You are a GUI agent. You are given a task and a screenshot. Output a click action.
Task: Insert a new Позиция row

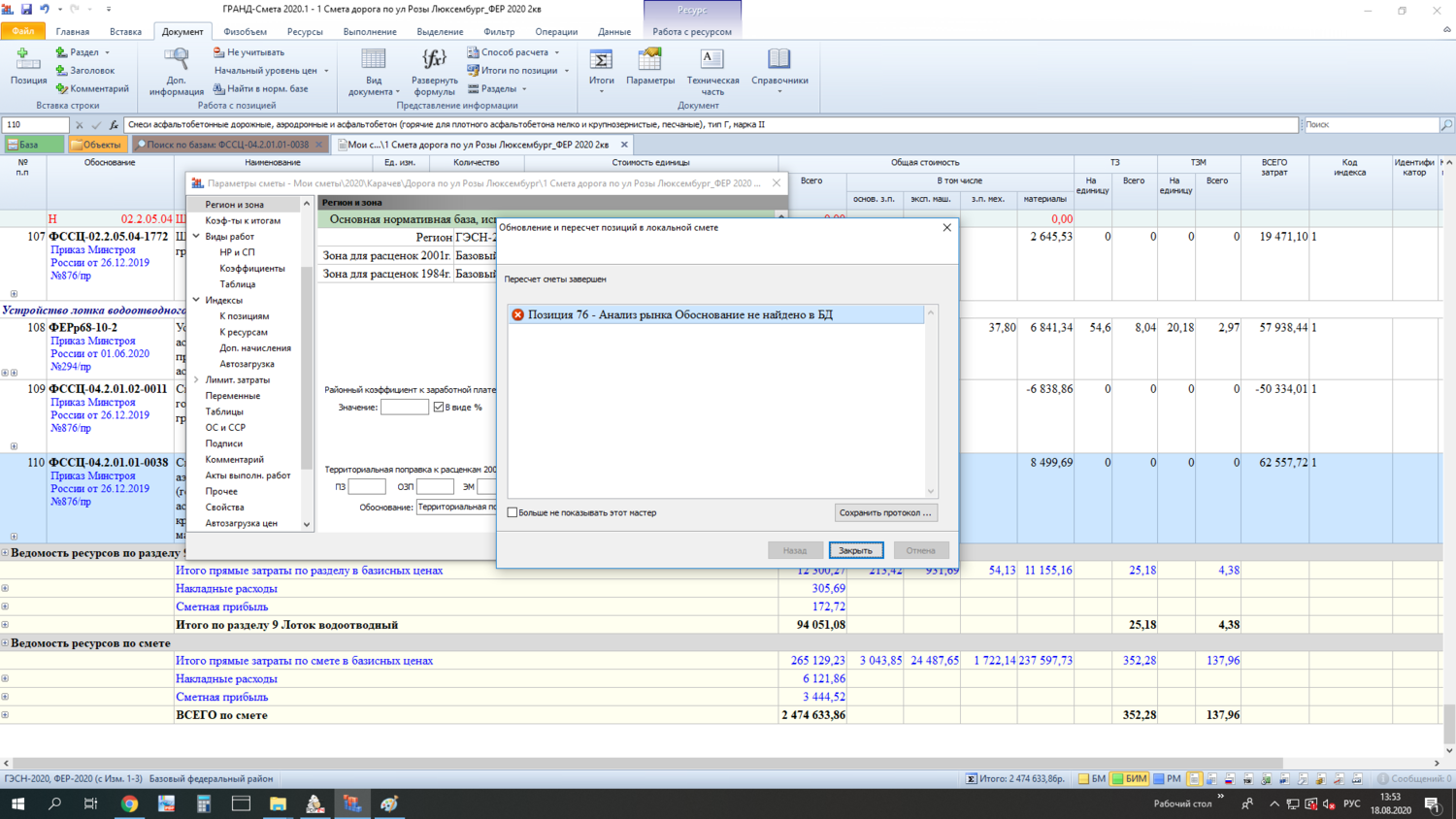tap(28, 61)
